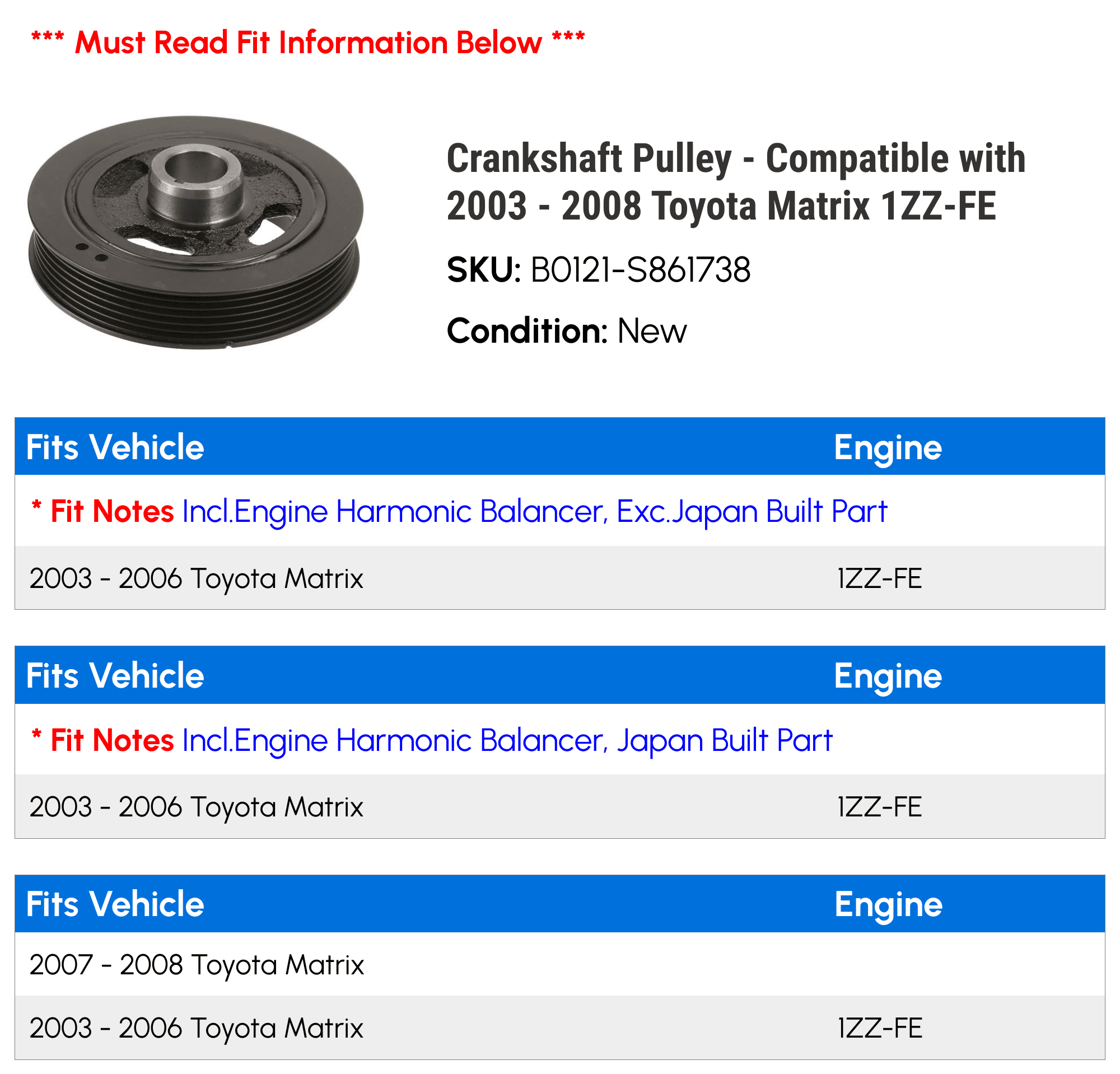Click 1ZZ-FE engine cell in third table

879,1028
